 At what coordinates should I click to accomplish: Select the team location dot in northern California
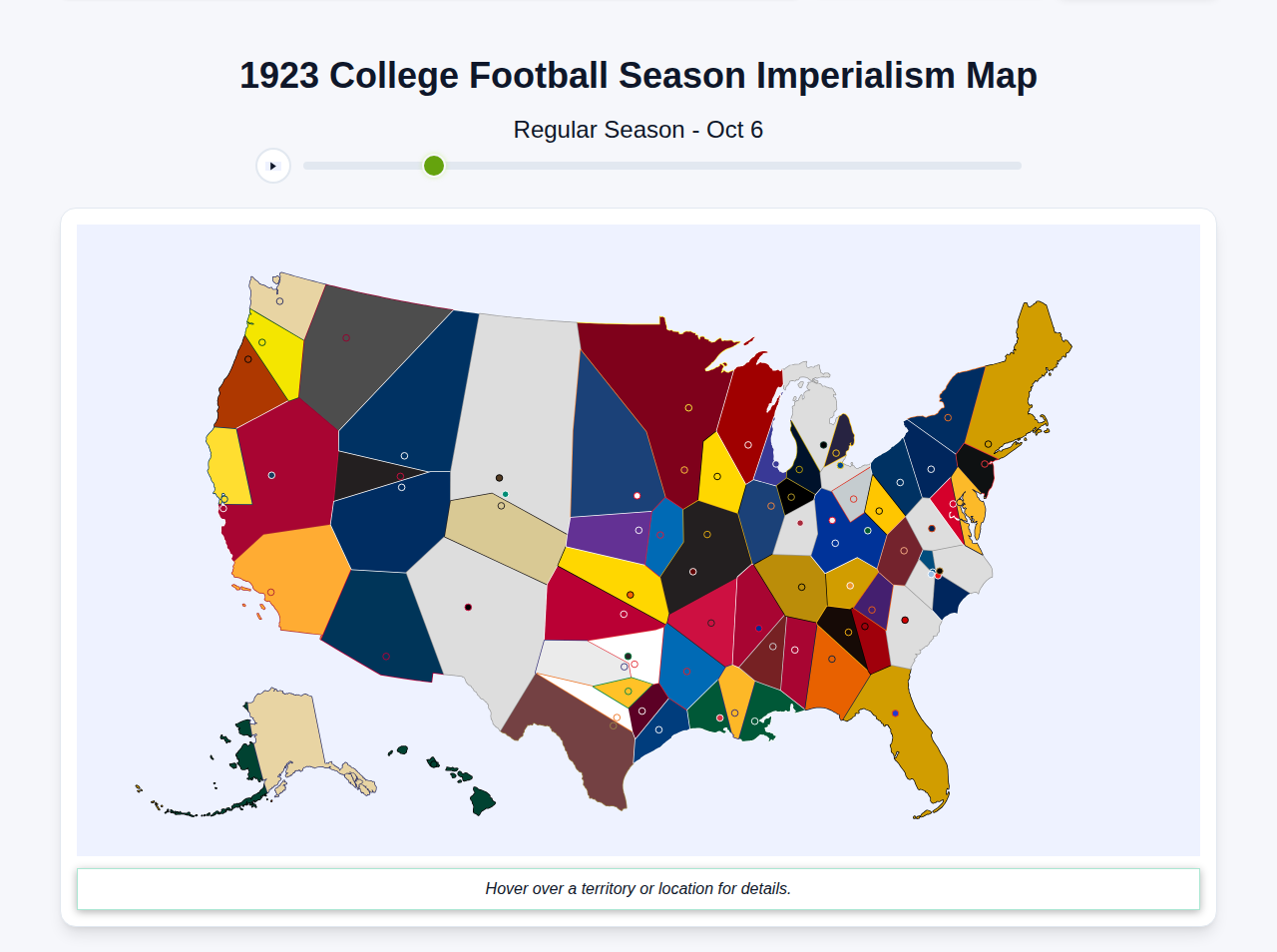coord(271,475)
